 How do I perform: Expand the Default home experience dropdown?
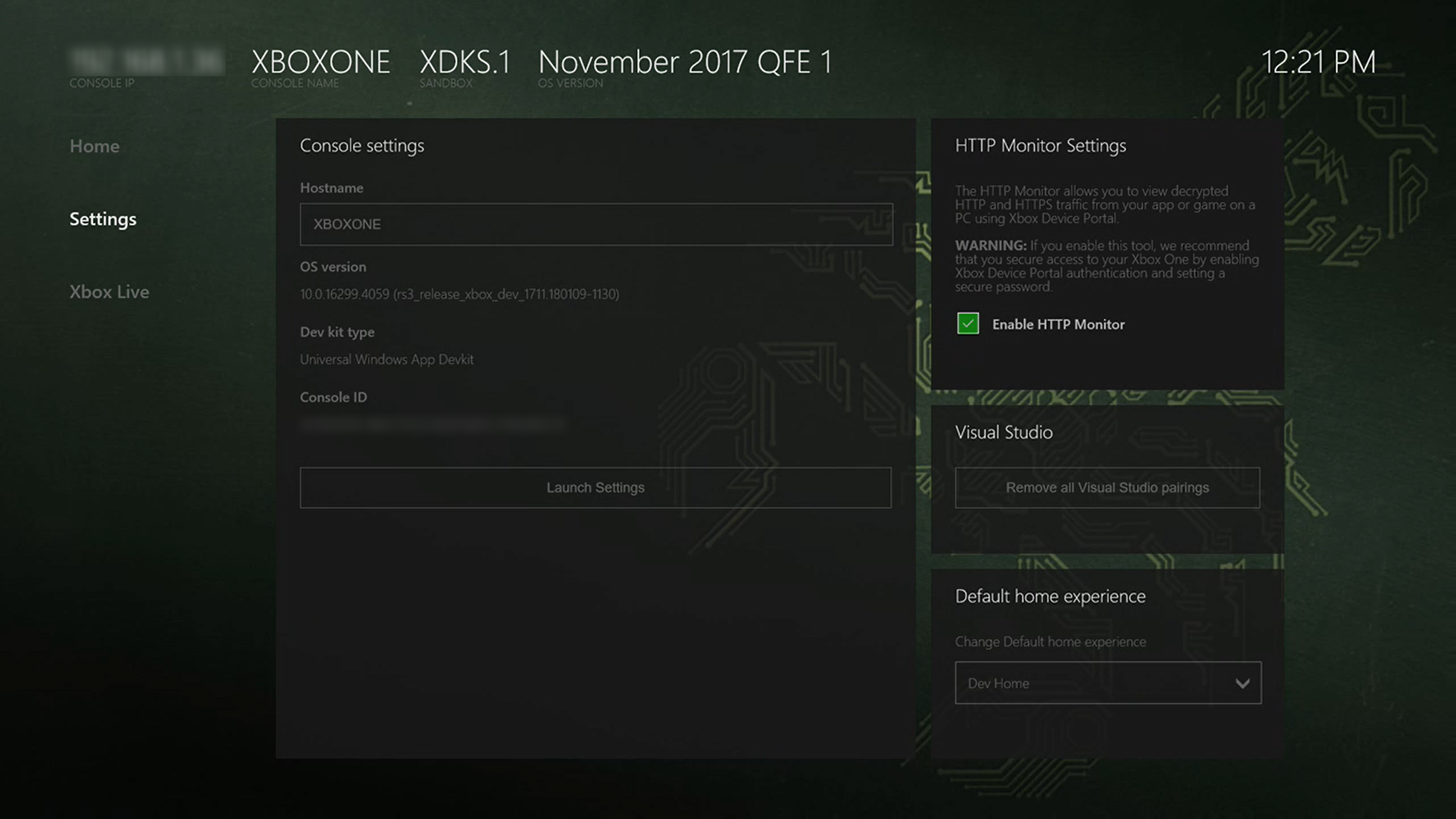pos(1107,683)
